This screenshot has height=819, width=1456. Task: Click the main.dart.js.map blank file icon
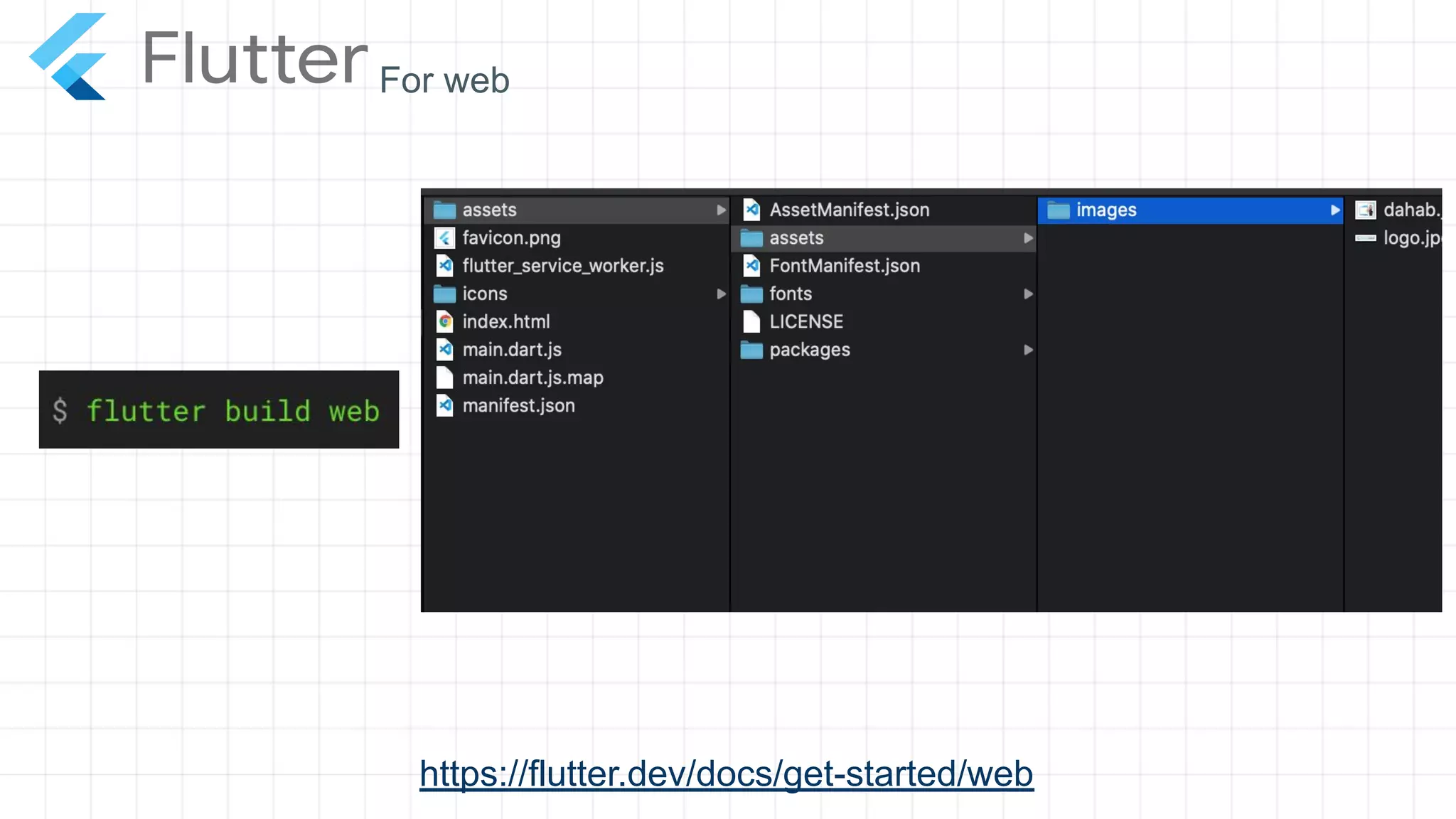(445, 378)
